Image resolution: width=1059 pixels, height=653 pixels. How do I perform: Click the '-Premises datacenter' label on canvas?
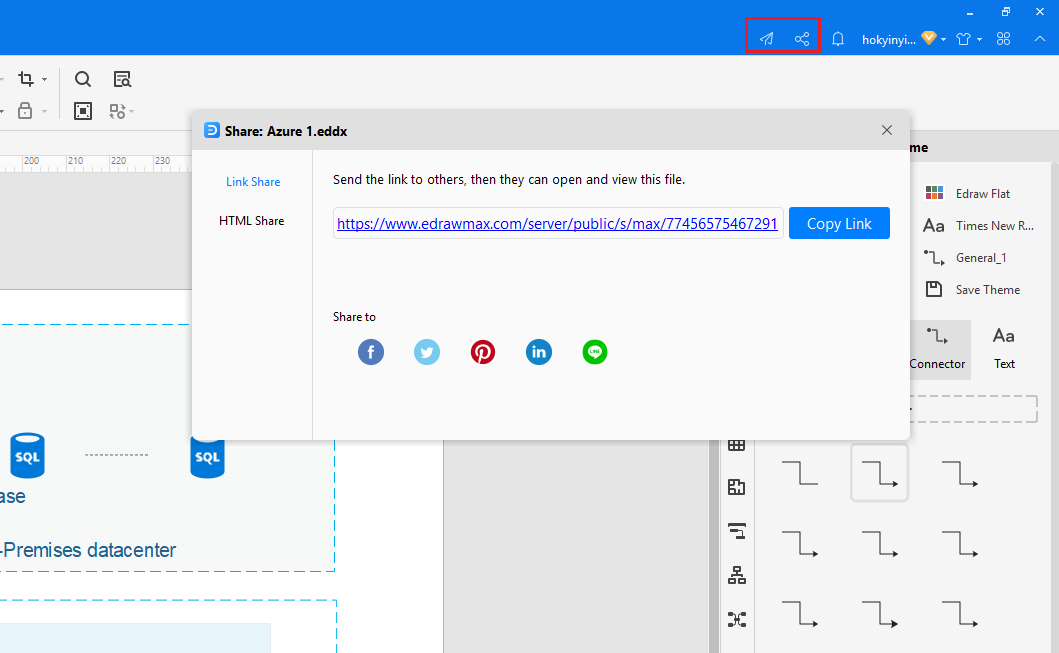click(x=88, y=550)
